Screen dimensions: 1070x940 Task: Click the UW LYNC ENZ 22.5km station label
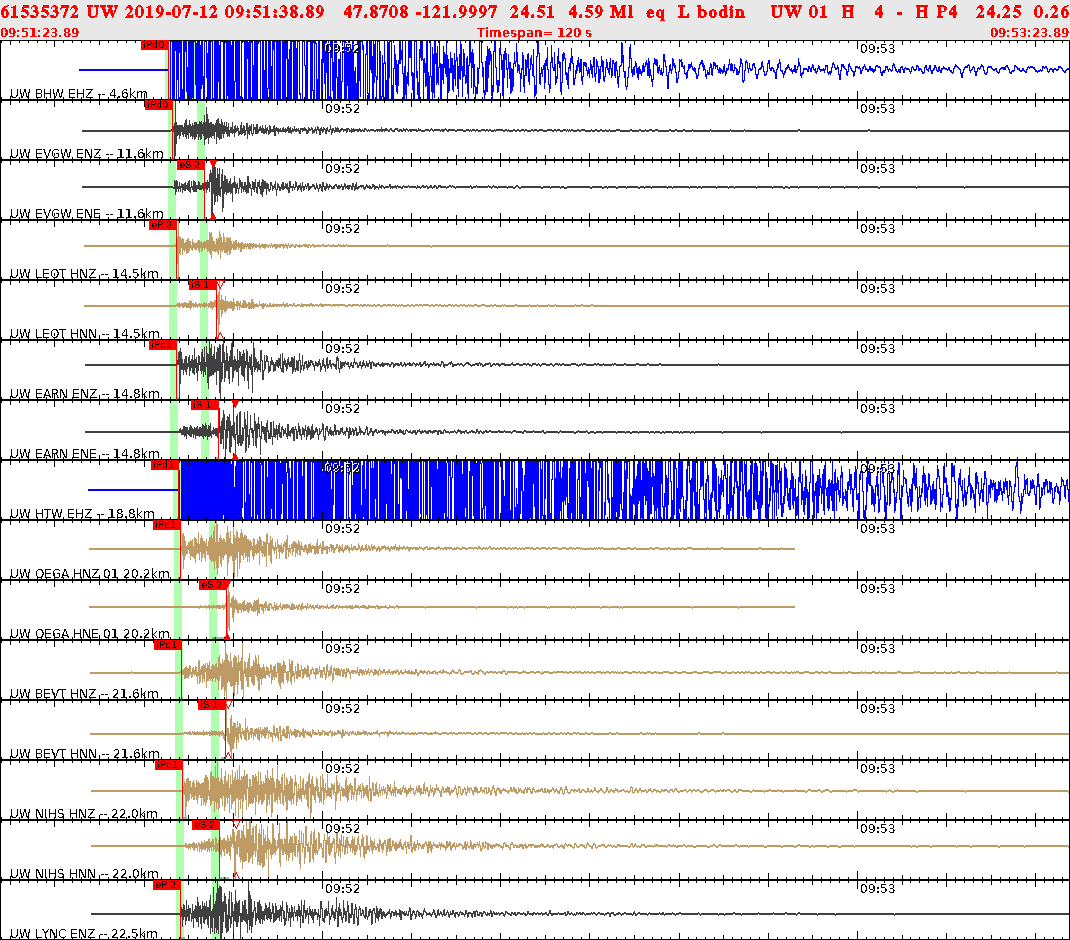(x=84, y=933)
